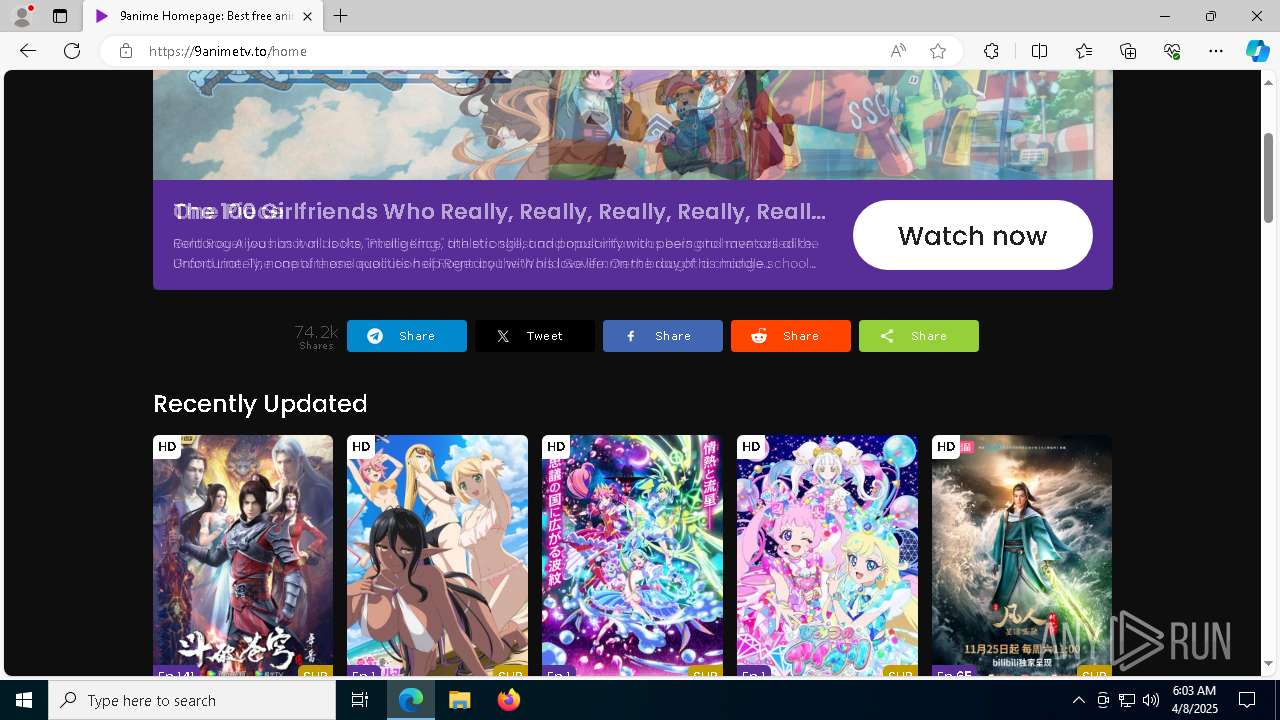Viewport: 1280px width, 720px height.
Task: Open File Explorer from taskbar
Action: [x=460, y=700]
